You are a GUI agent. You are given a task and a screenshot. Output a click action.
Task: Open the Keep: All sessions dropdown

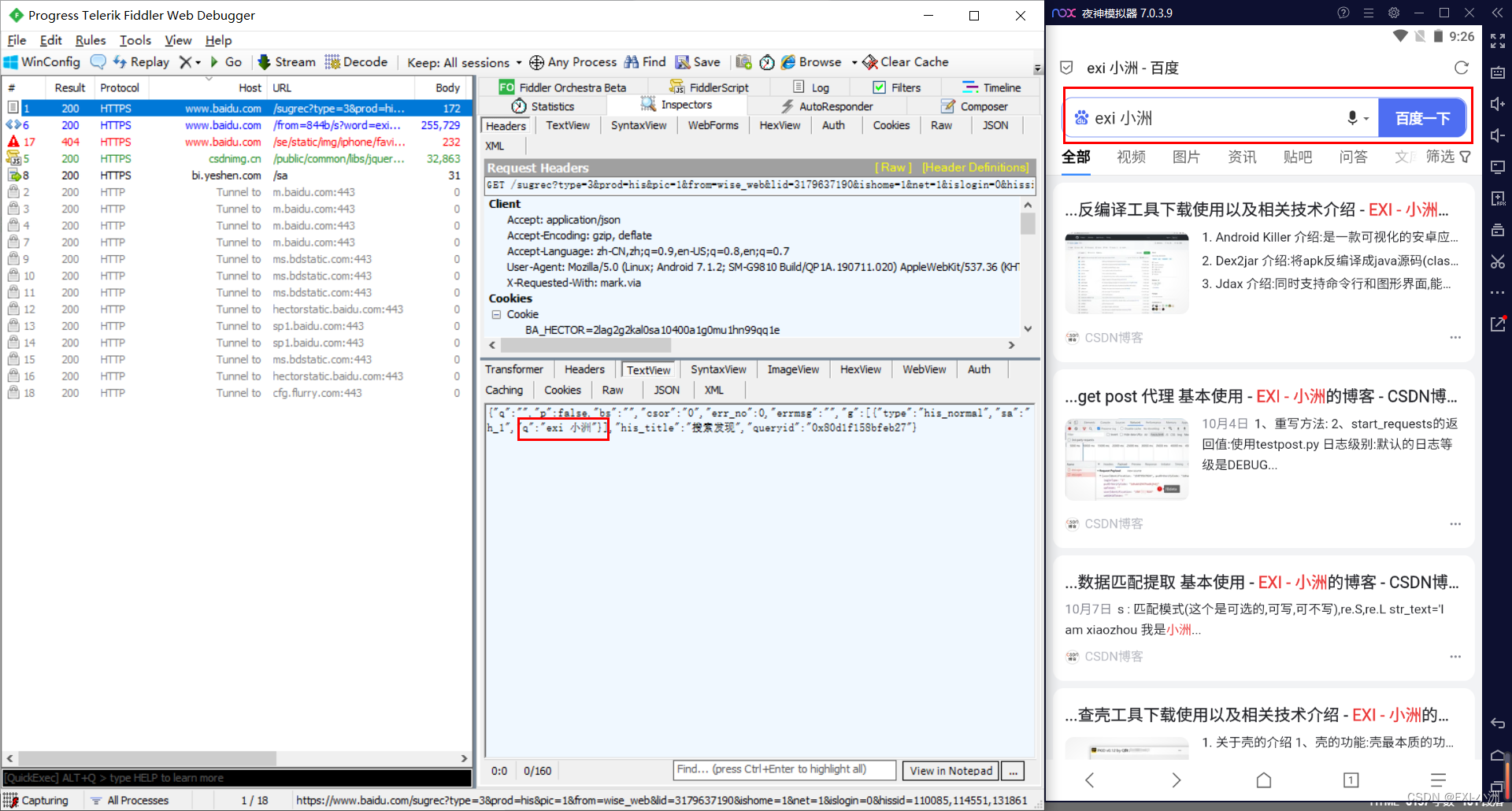[464, 62]
